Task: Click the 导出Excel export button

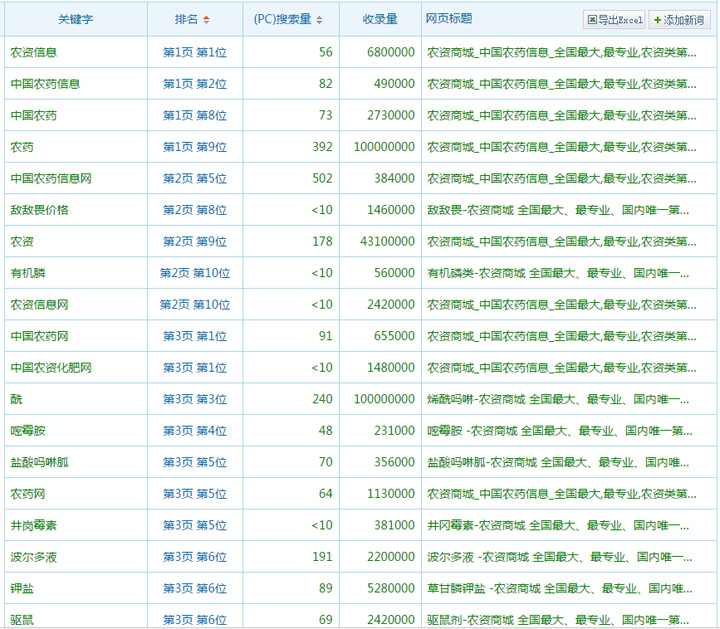Action: pos(615,20)
